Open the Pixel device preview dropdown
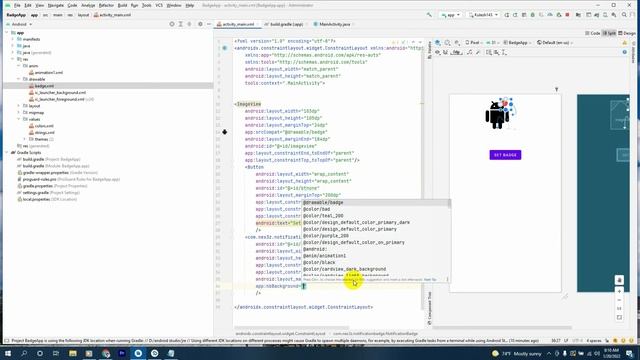 point(473,42)
